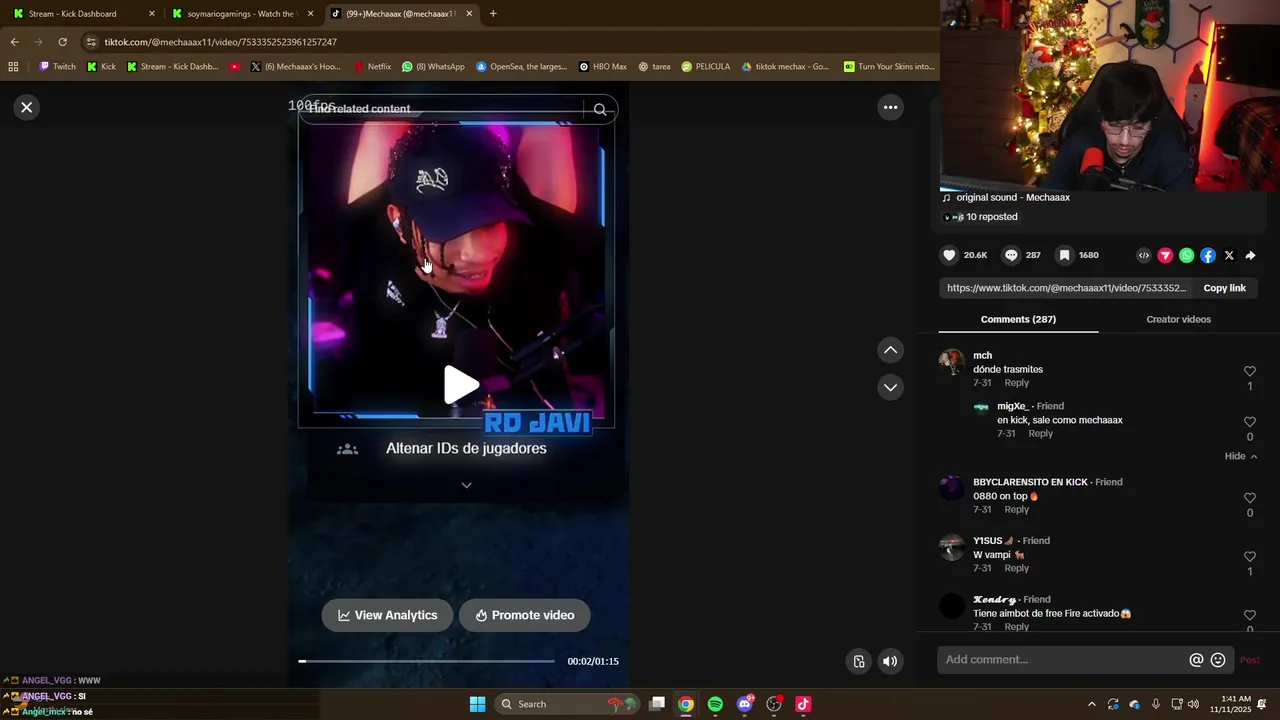Switch to Creator videos tab
The height and width of the screenshot is (720, 1280).
coord(1178,319)
